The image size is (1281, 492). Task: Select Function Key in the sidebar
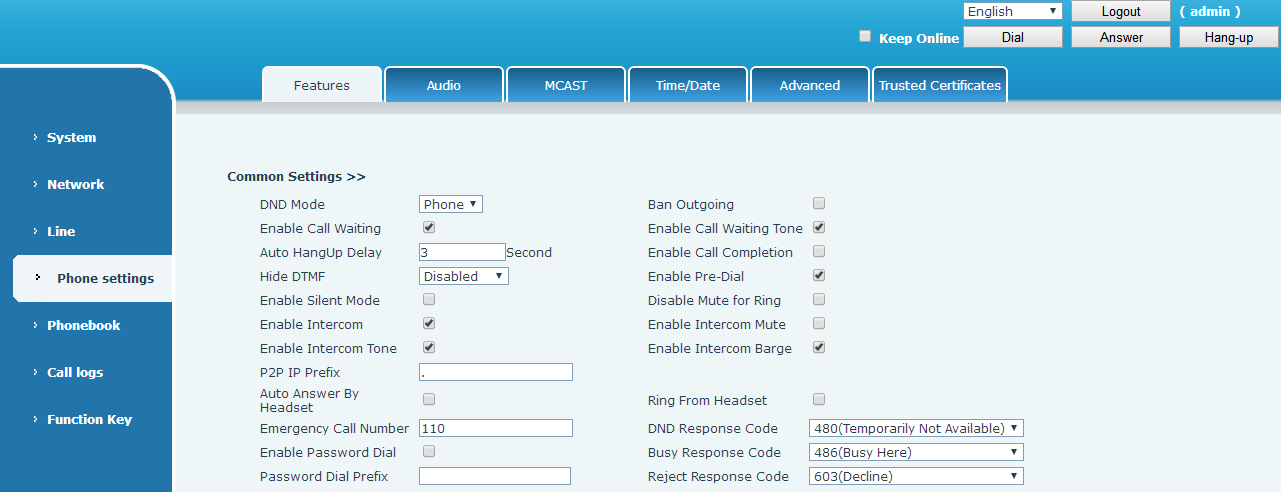coord(89,419)
